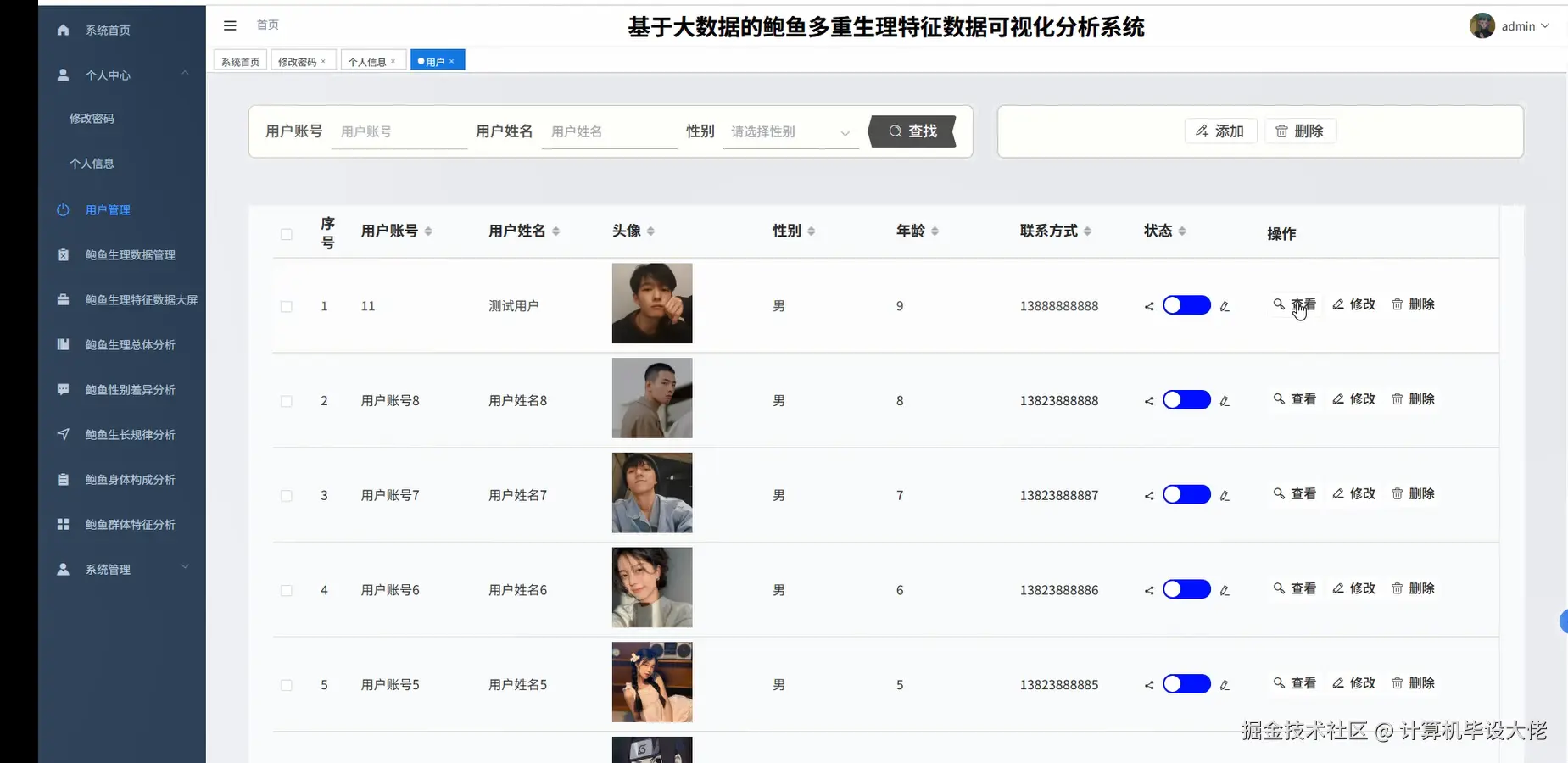Click the avatar photo of 用户姓名7
Viewport: 1568px width, 763px height.
click(x=651, y=493)
